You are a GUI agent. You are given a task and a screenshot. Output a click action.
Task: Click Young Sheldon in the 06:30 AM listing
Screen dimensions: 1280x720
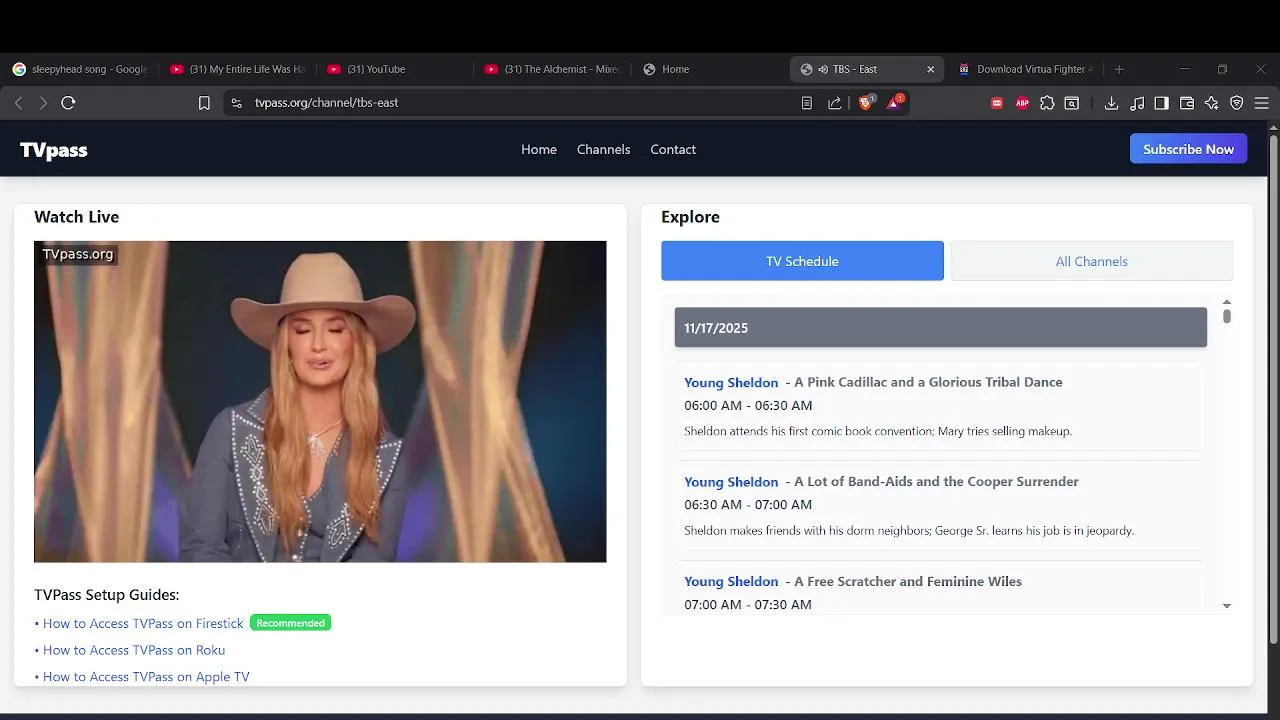731,482
